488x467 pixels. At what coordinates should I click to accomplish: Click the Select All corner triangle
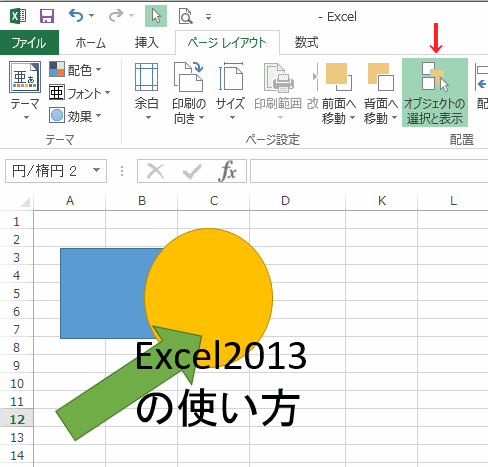[25, 202]
